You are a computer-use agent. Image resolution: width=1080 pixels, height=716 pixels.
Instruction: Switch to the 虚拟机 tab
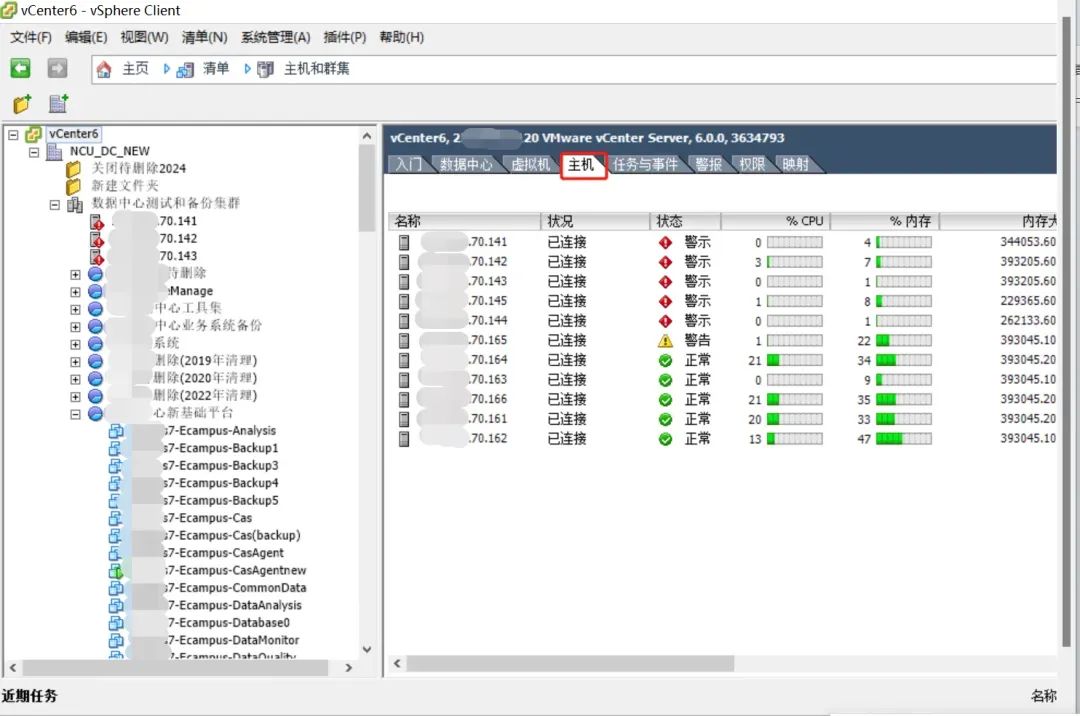pyautogui.click(x=531, y=165)
